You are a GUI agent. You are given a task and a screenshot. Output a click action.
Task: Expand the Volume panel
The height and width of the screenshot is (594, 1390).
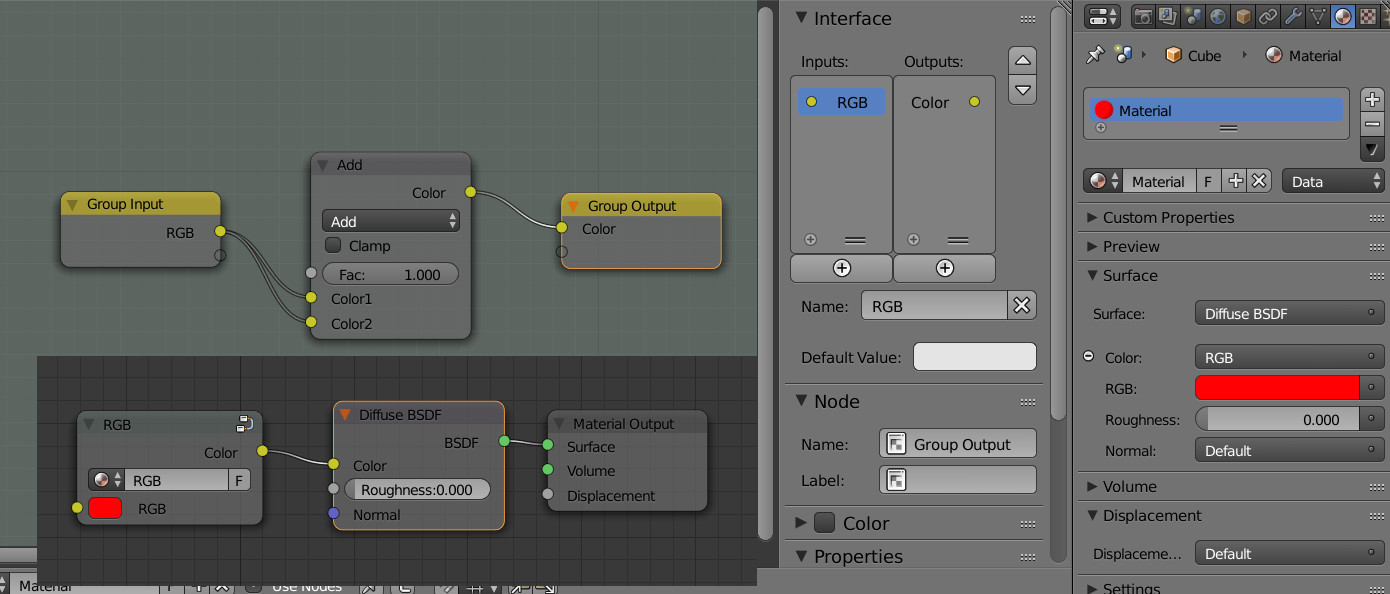coord(1092,486)
